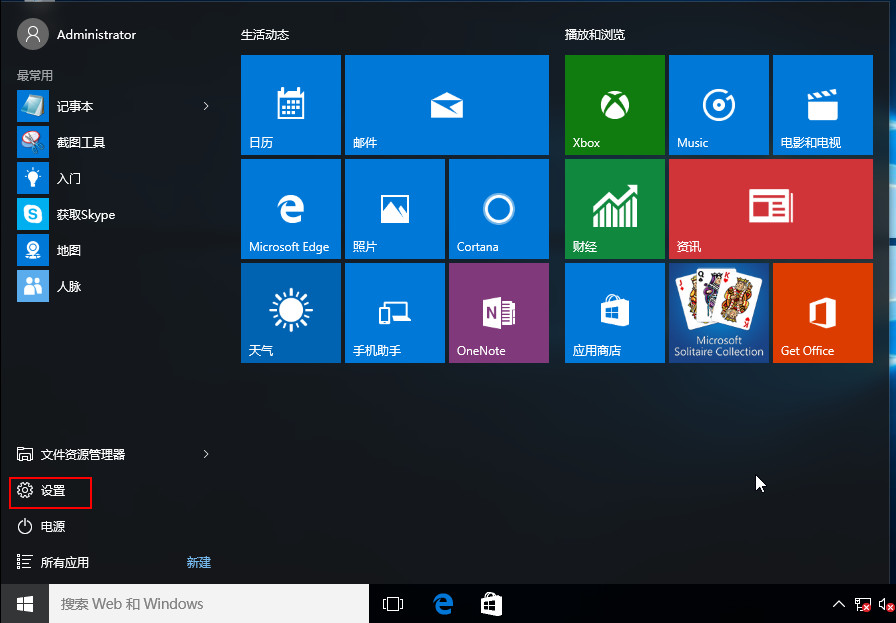Open the 天气 weather tile
896x623 pixels.
pos(290,313)
